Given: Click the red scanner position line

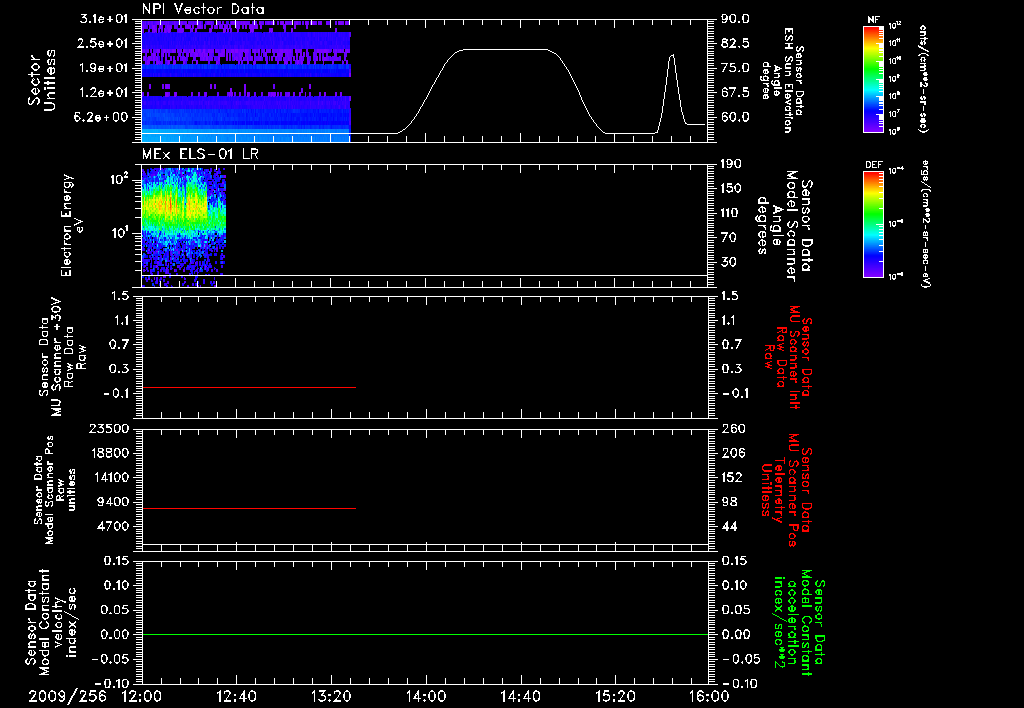Looking at the screenshot, I should (249, 508).
